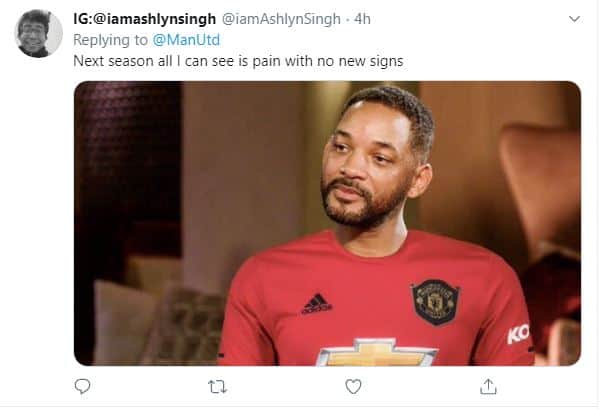Click the Manchester United crest on the jersey
This screenshot has height=409, width=600.
tap(435, 301)
